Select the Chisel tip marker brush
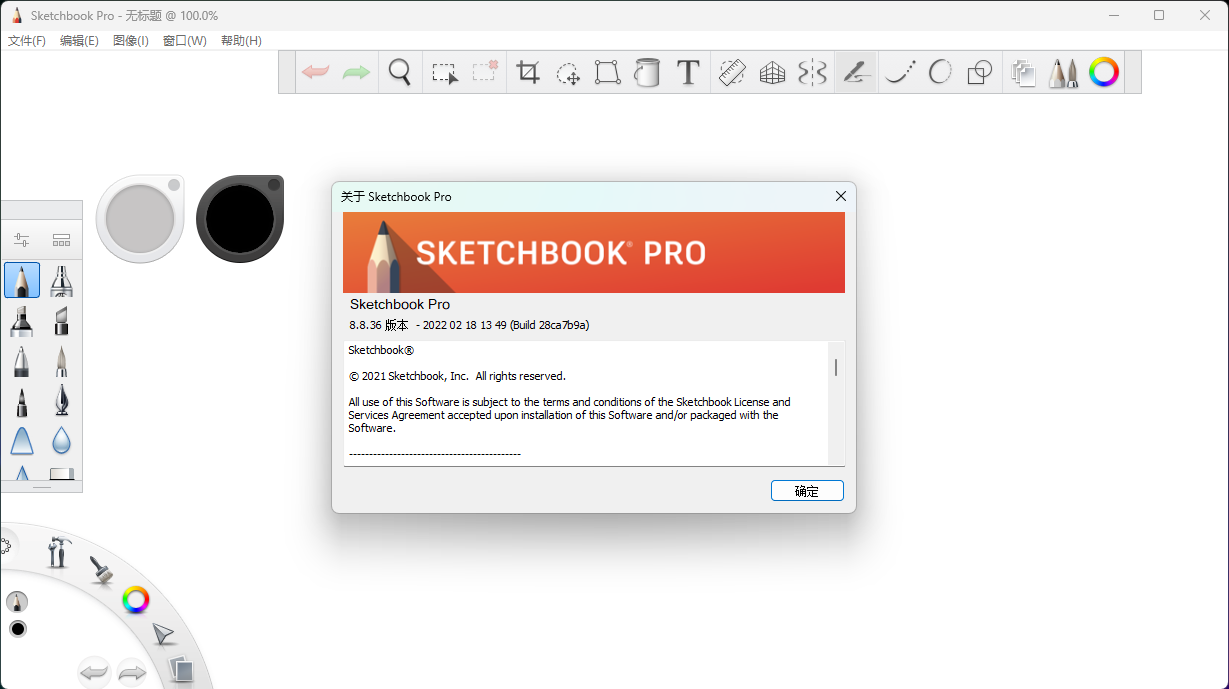This screenshot has height=689, width=1229. click(61, 321)
